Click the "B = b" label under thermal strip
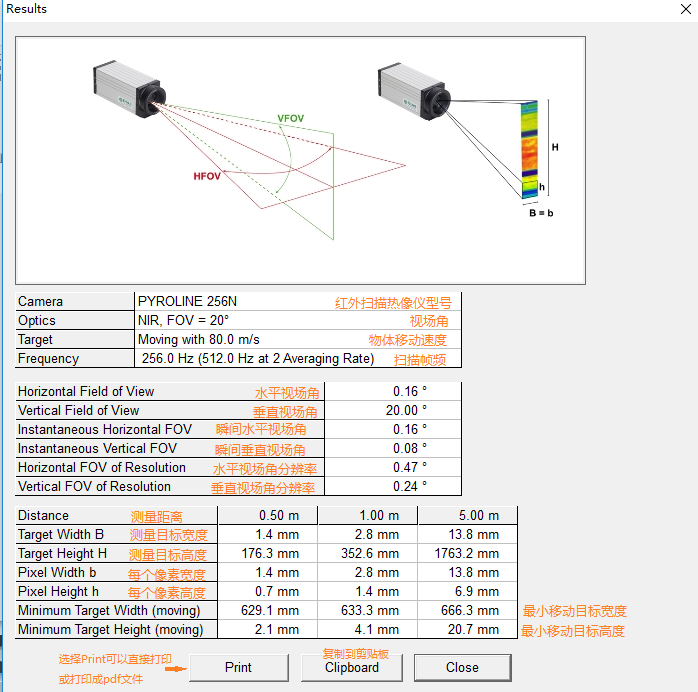Screen dimensions: 698x692 coord(541,212)
